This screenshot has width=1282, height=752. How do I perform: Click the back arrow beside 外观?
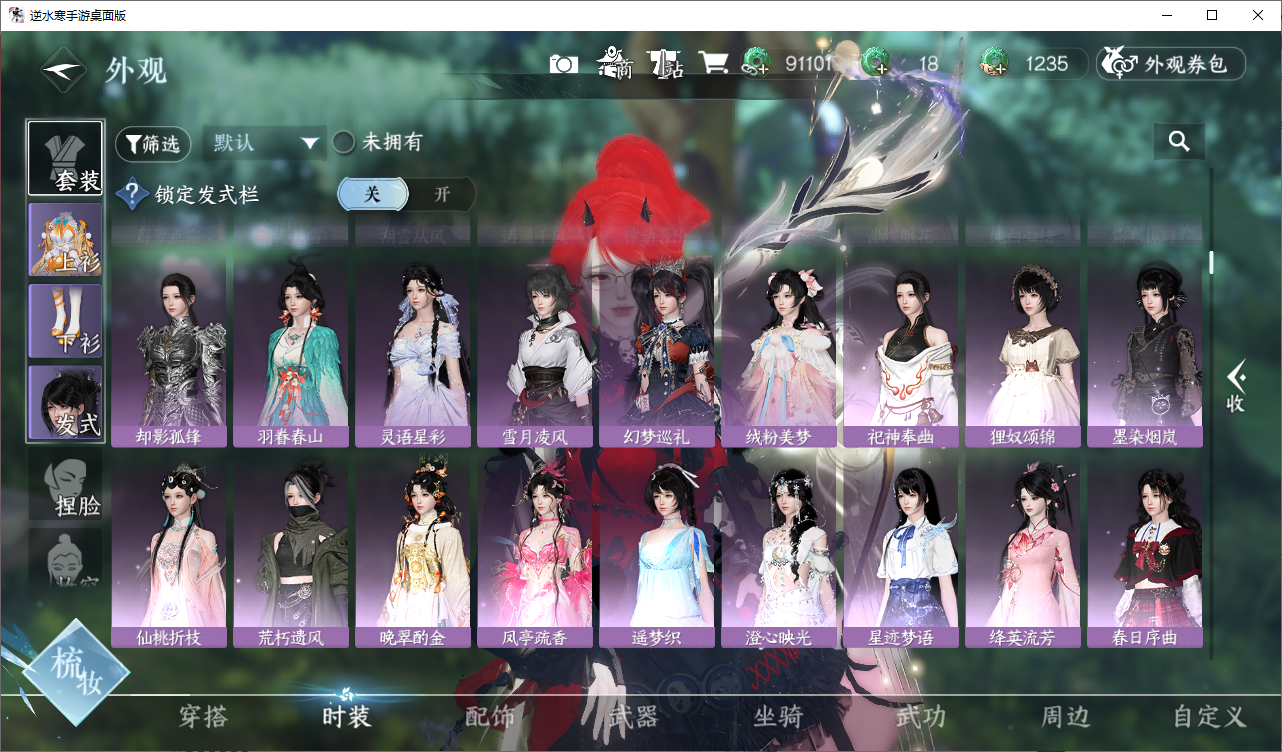pyautogui.click(x=65, y=70)
